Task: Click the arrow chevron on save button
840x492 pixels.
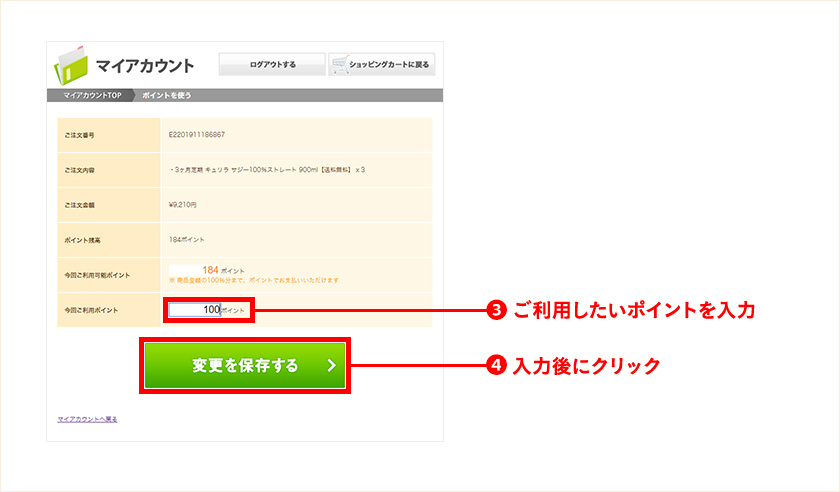Action: (x=332, y=366)
